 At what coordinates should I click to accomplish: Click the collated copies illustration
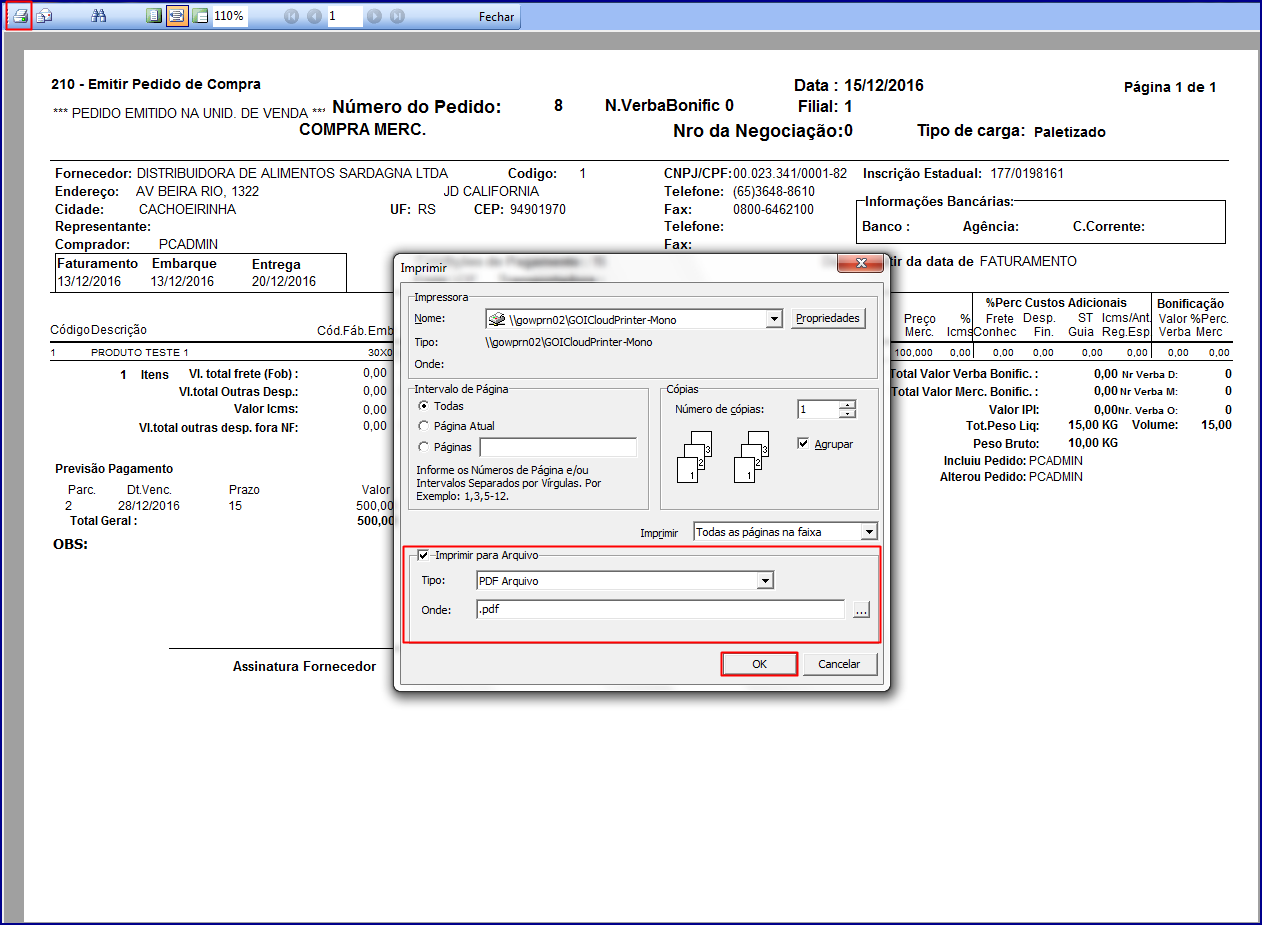click(724, 457)
